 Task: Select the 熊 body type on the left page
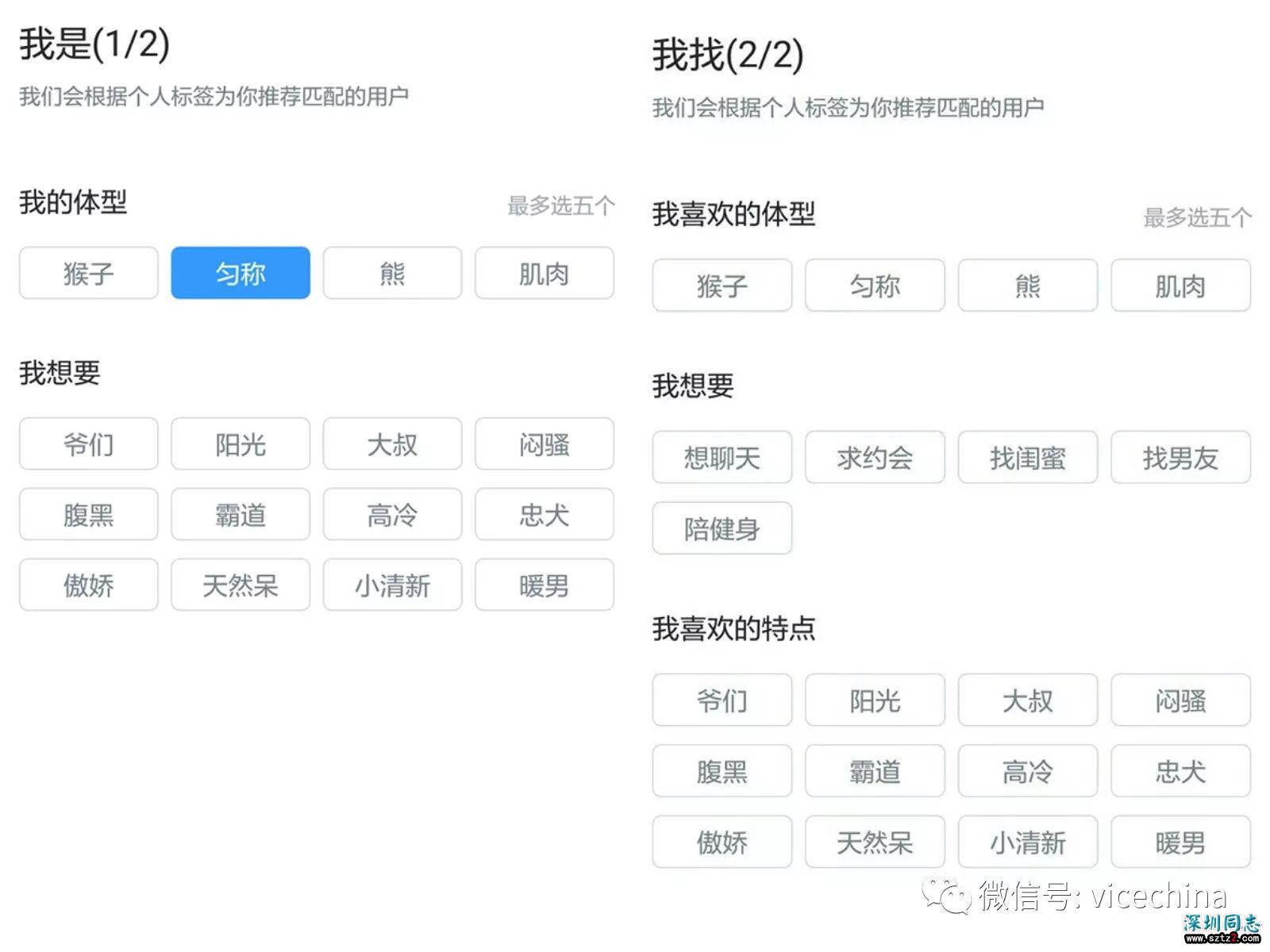pos(391,273)
